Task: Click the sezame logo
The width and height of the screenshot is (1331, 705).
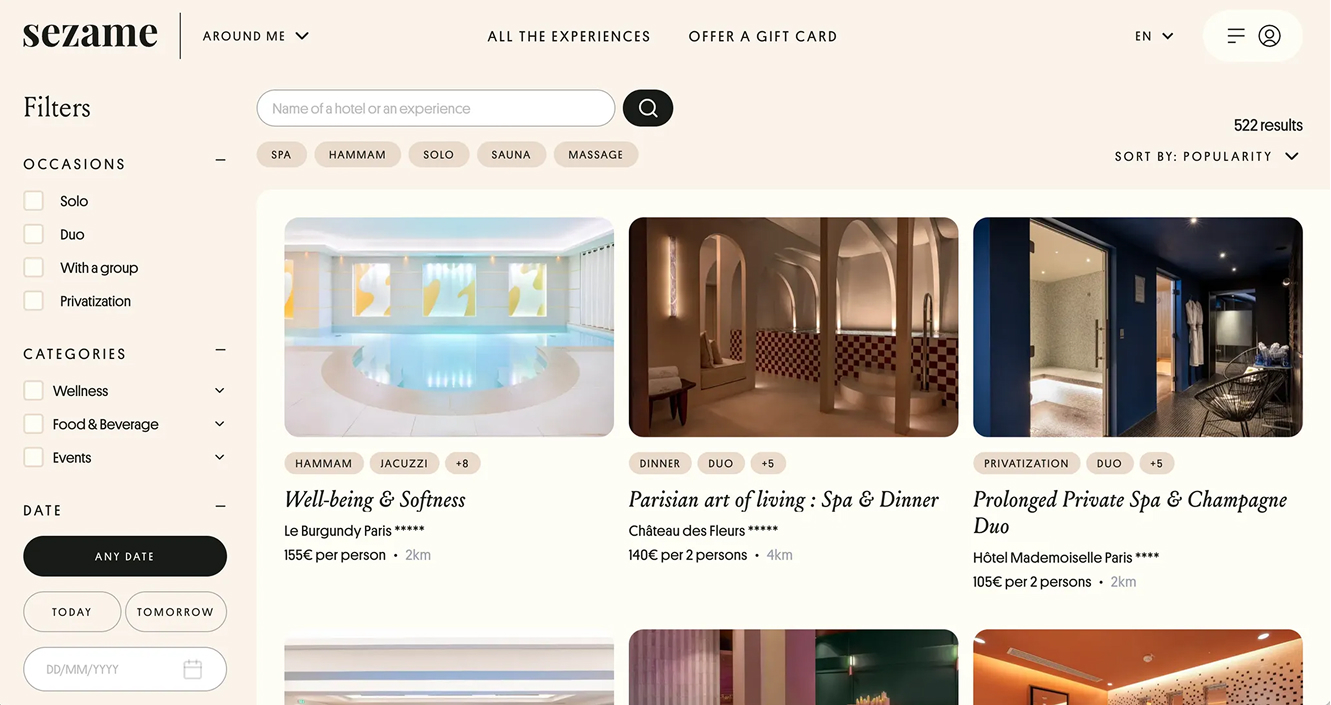Action: pyautogui.click(x=90, y=35)
